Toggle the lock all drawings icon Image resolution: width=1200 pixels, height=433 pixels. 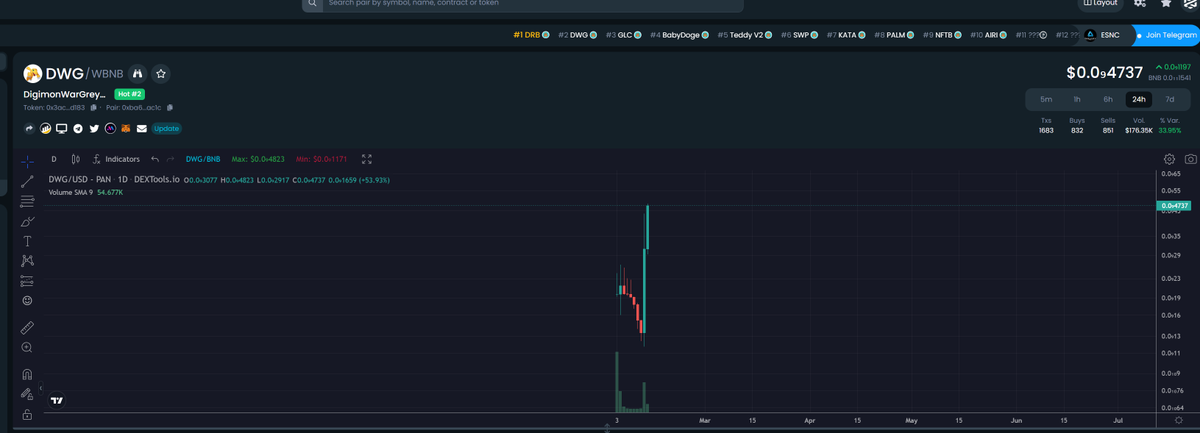pyautogui.click(x=27, y=414)
